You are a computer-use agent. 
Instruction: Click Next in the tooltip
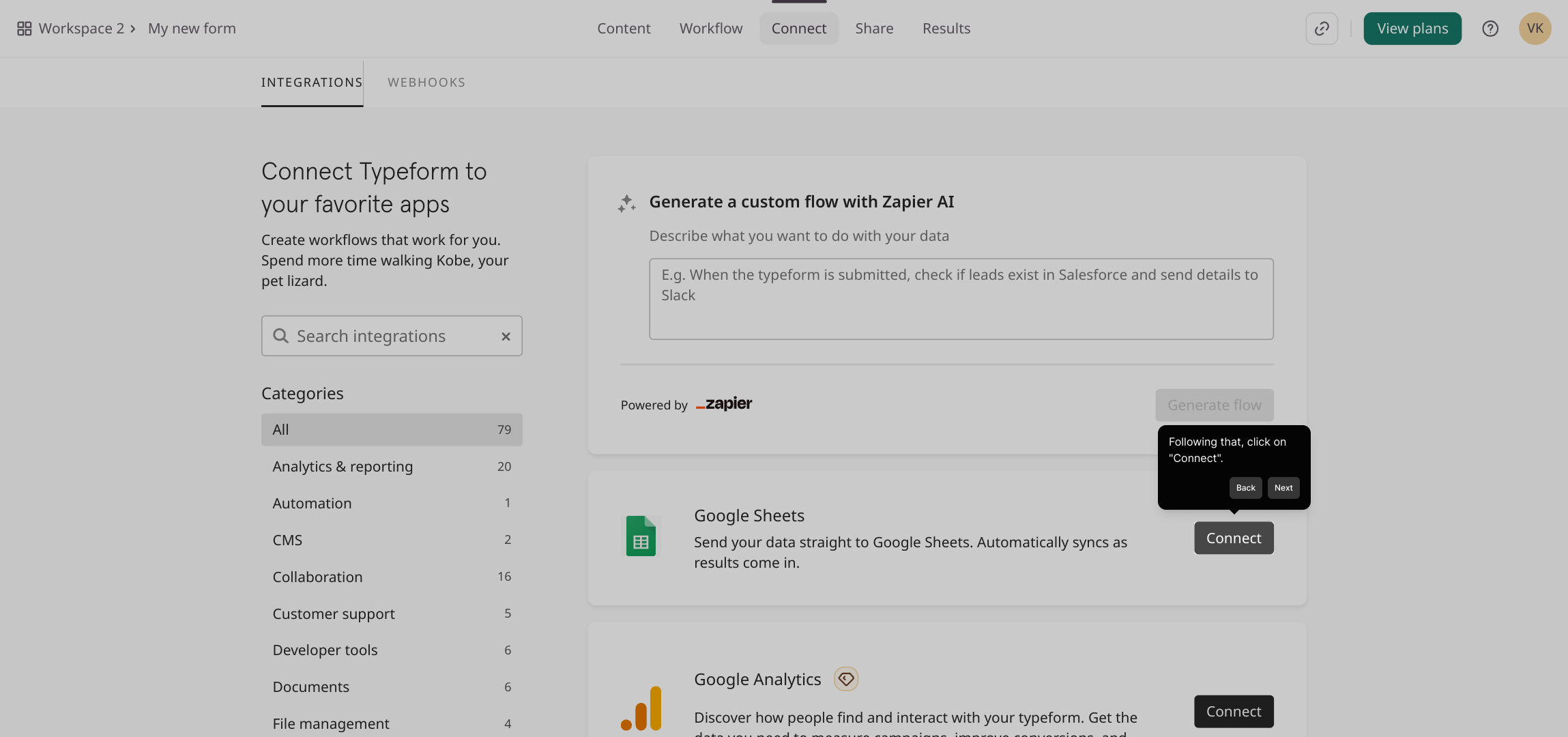point(1283,488)
